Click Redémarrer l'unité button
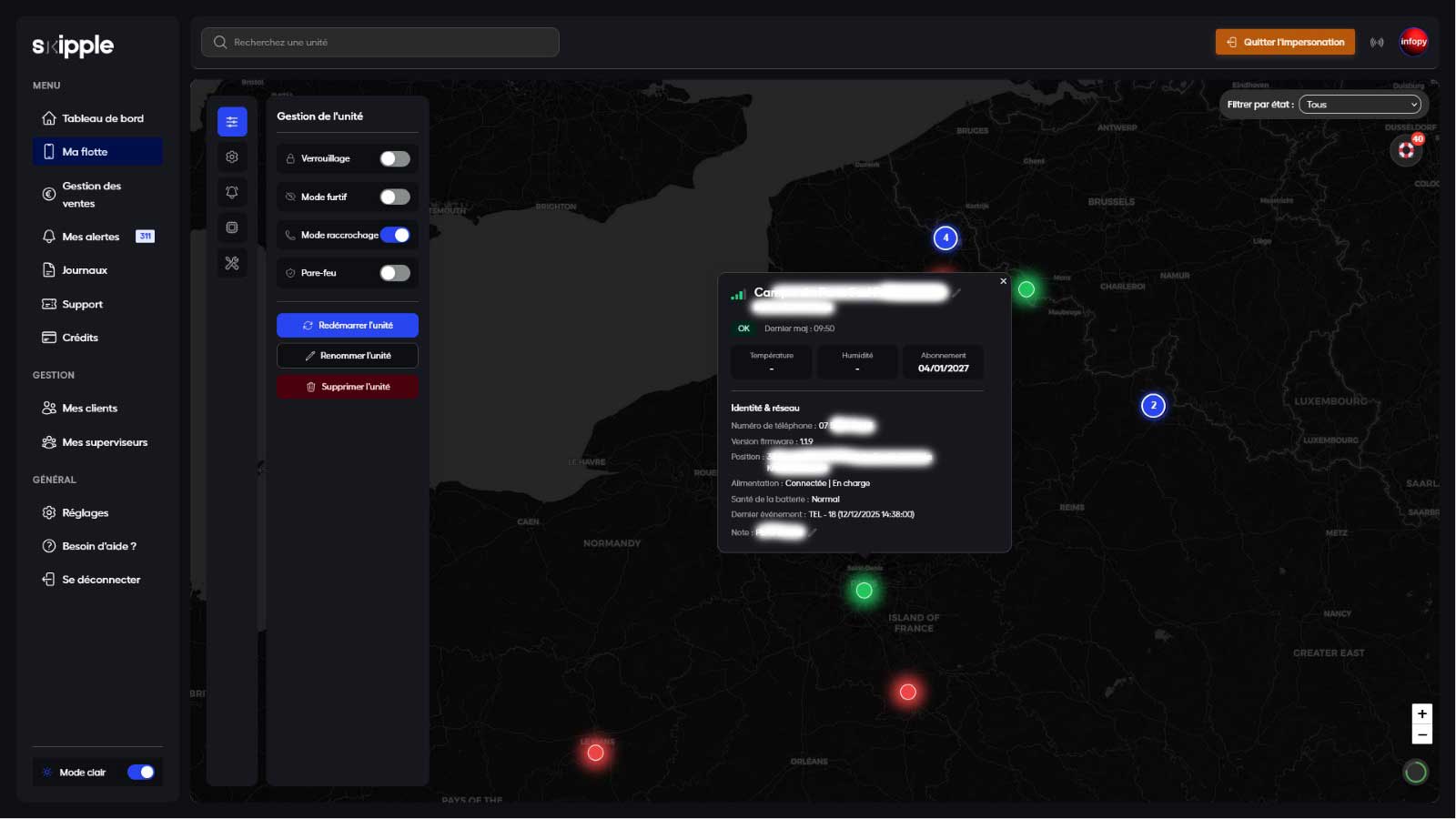1456x819 pixels. 348,325
